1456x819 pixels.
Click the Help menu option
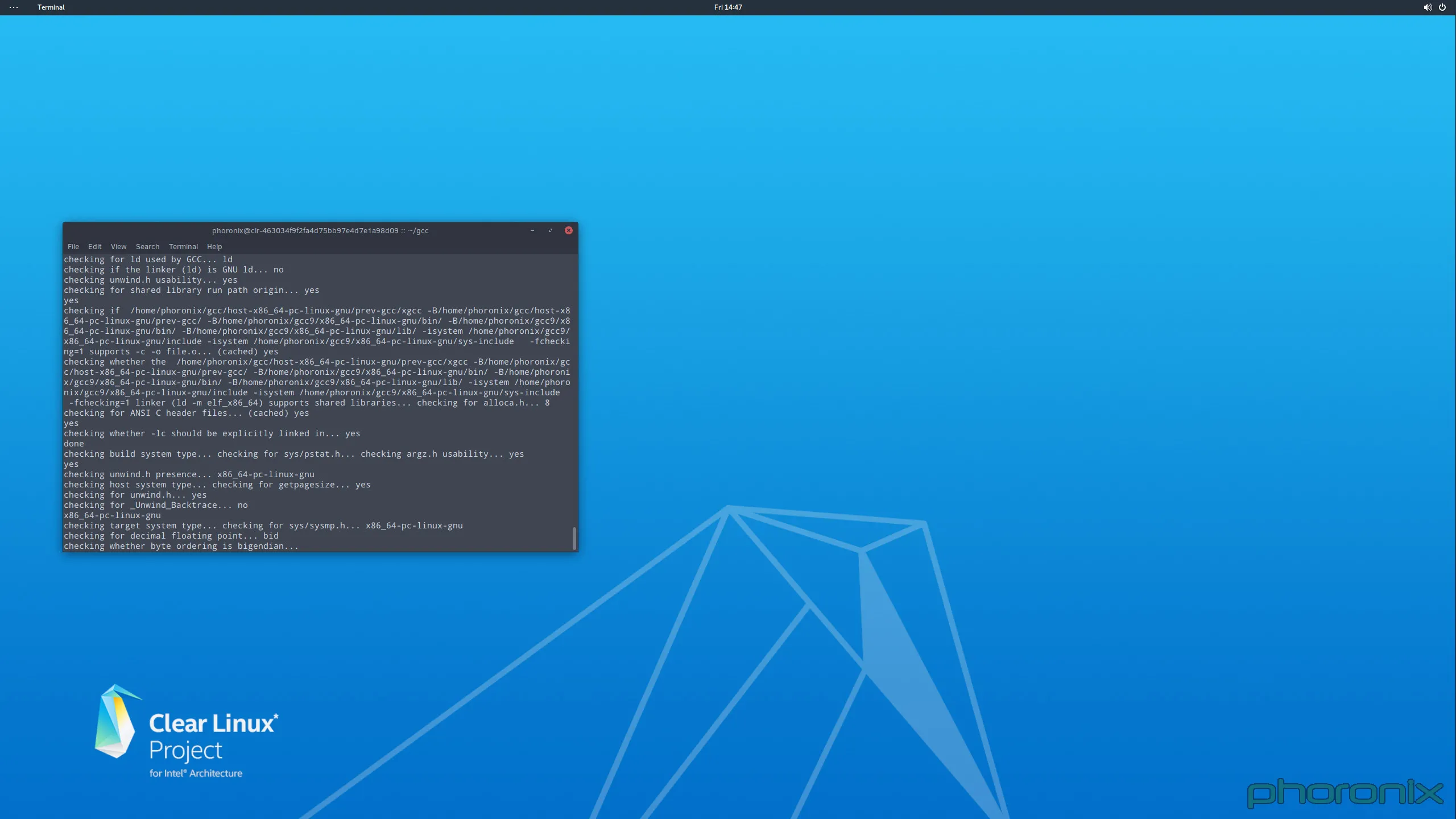(214, 246)
